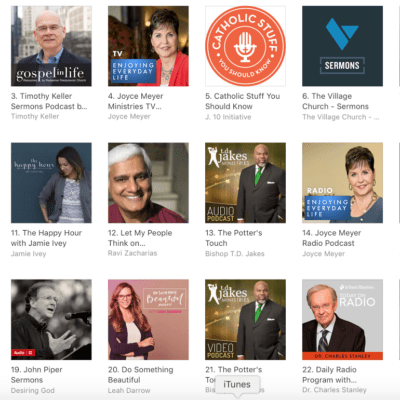Screen dimensions: 400x400
Task: Select T.D. Jakes Audio Podcast artwork
Action: (x=245, y=183)
